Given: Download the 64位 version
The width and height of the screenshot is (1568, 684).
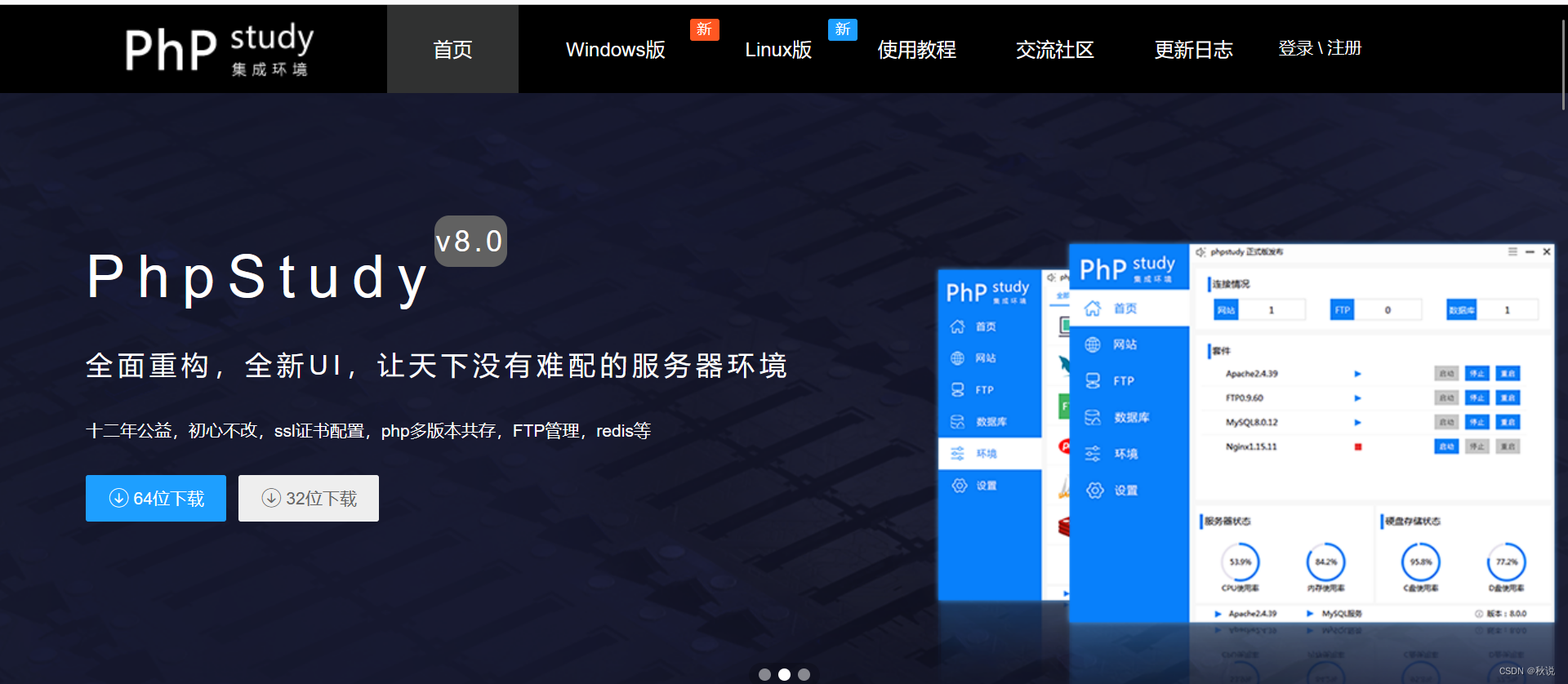Looking at the screenshot, I should [x=156, y=498].
